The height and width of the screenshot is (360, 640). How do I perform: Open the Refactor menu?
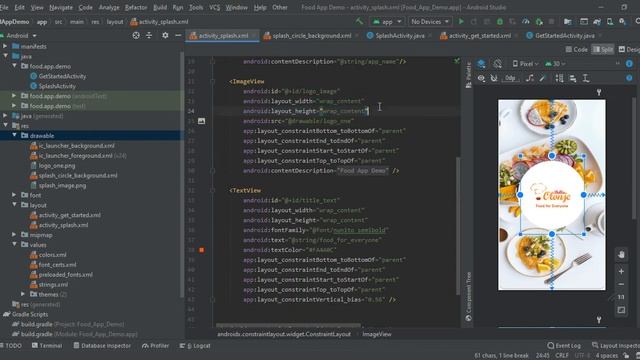pos(136,7)
